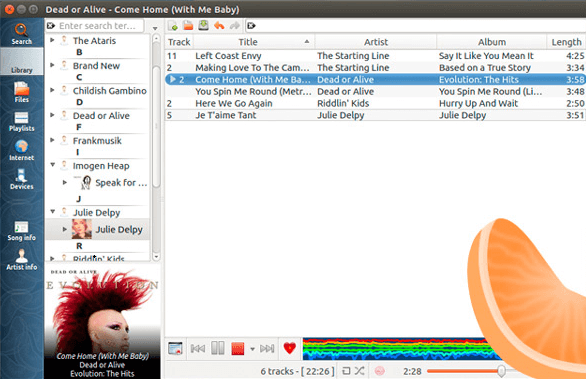Viewport: 586px width, 379px height.
Task: Click Riddlin' Kids artist cell
Action: coord(343,104)
